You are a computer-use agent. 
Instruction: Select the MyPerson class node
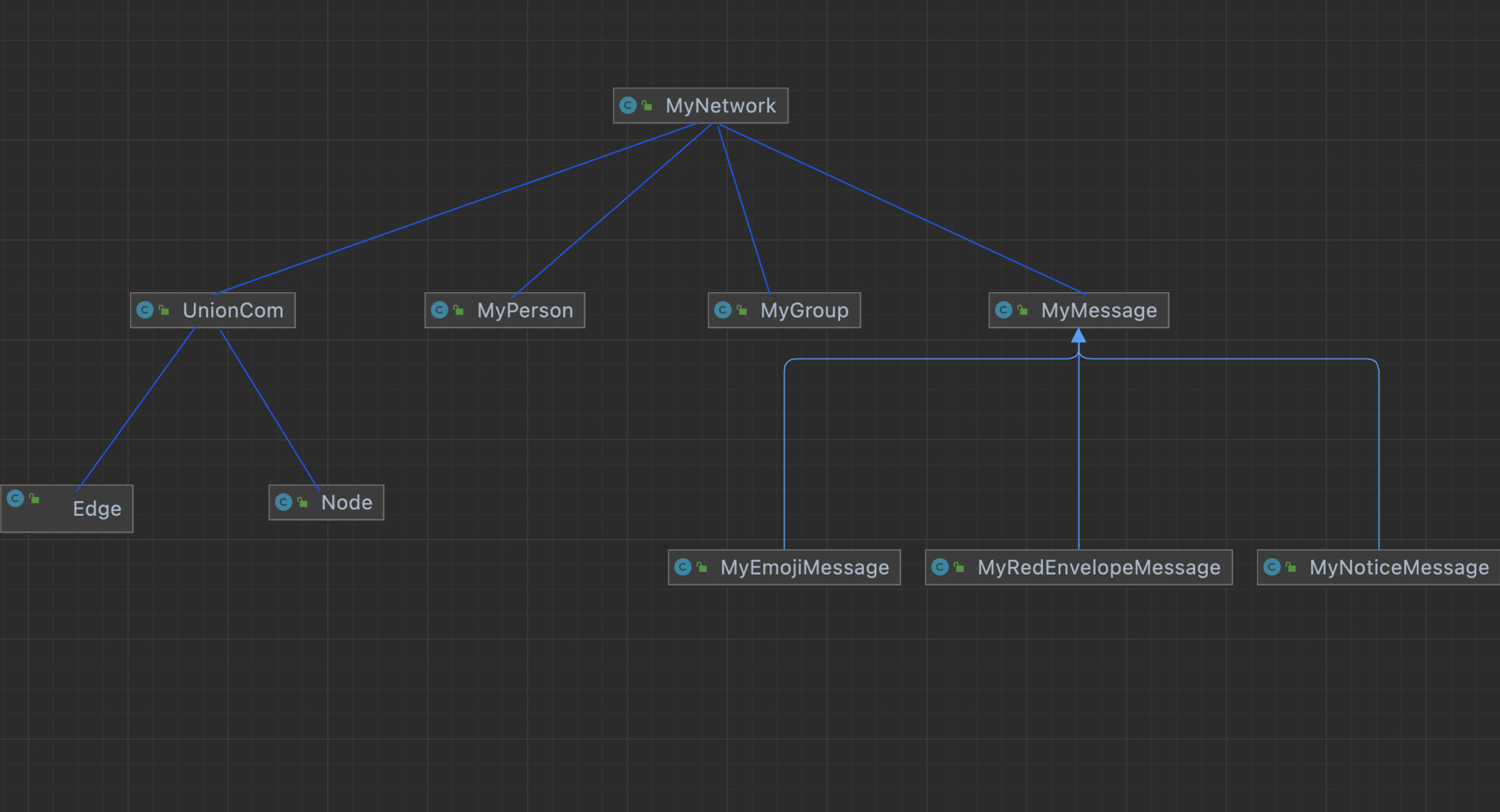coord(505,310)
